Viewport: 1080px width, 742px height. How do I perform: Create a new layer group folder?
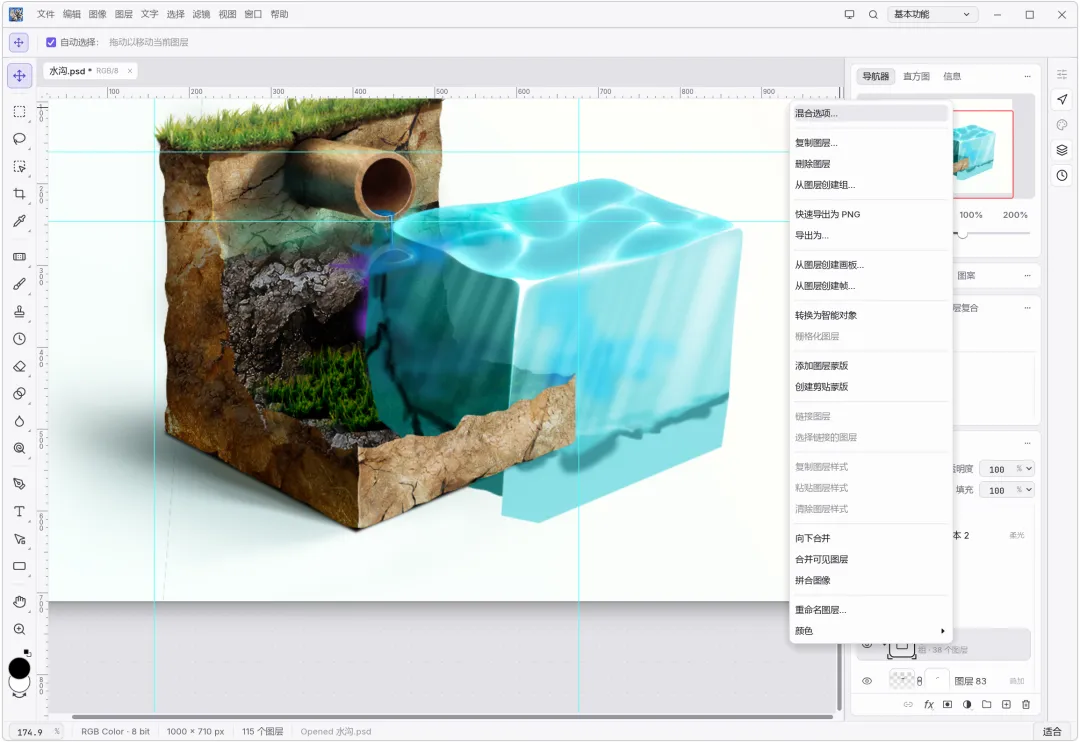pos(986,704)
